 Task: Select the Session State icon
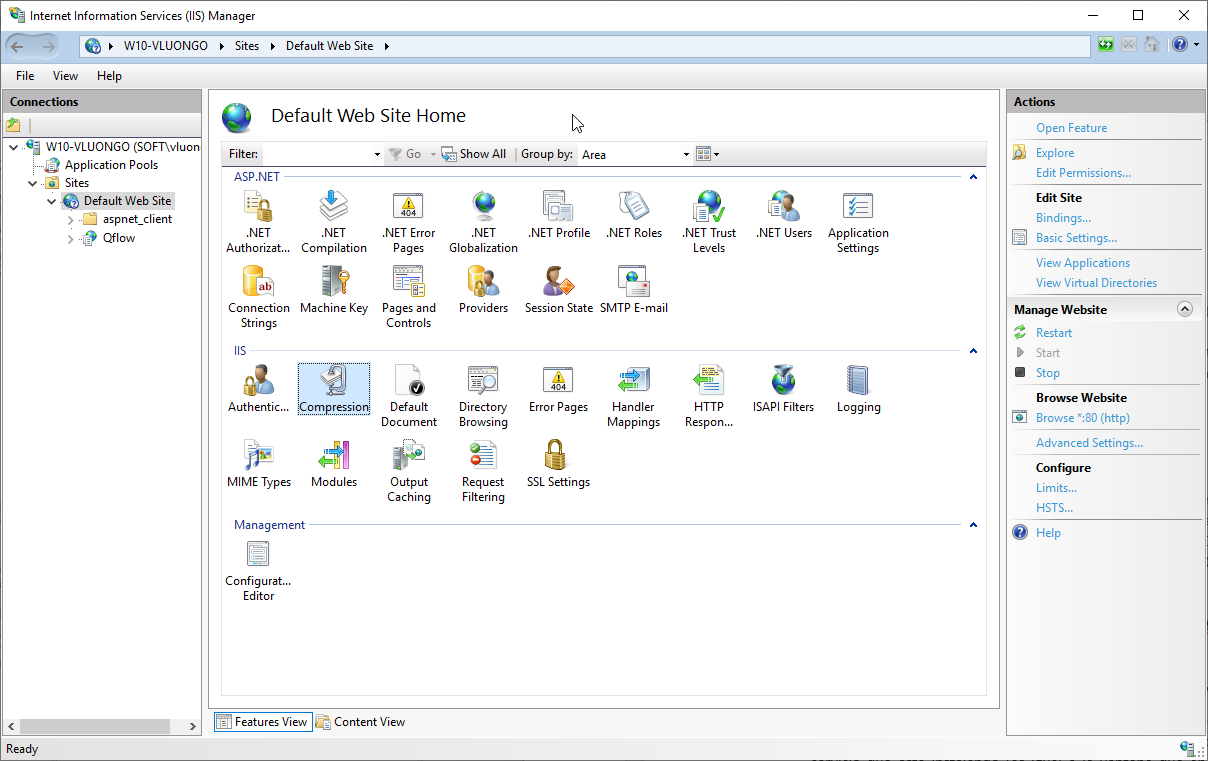558,290
